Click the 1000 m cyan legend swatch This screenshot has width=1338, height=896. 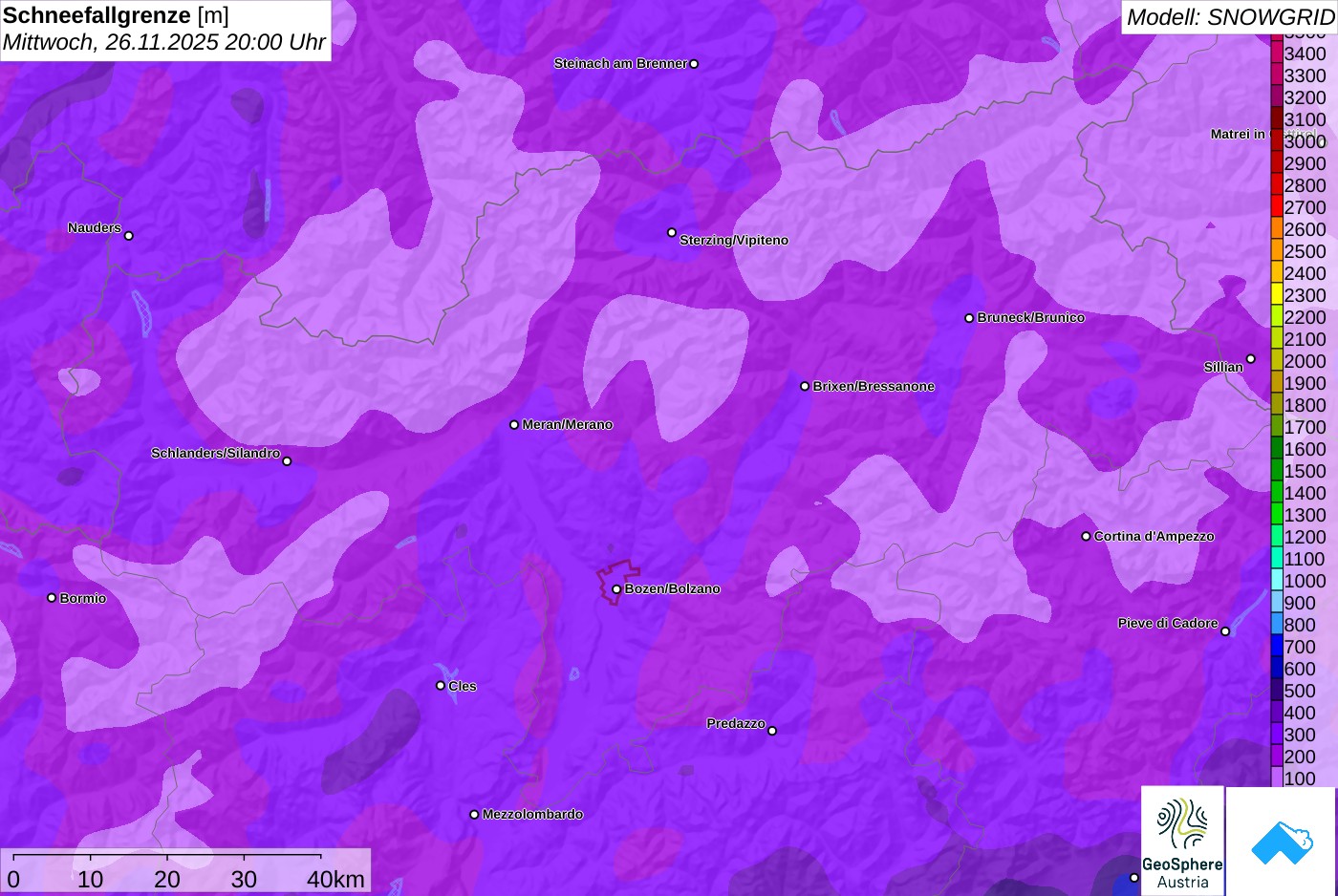point(1277,581)
